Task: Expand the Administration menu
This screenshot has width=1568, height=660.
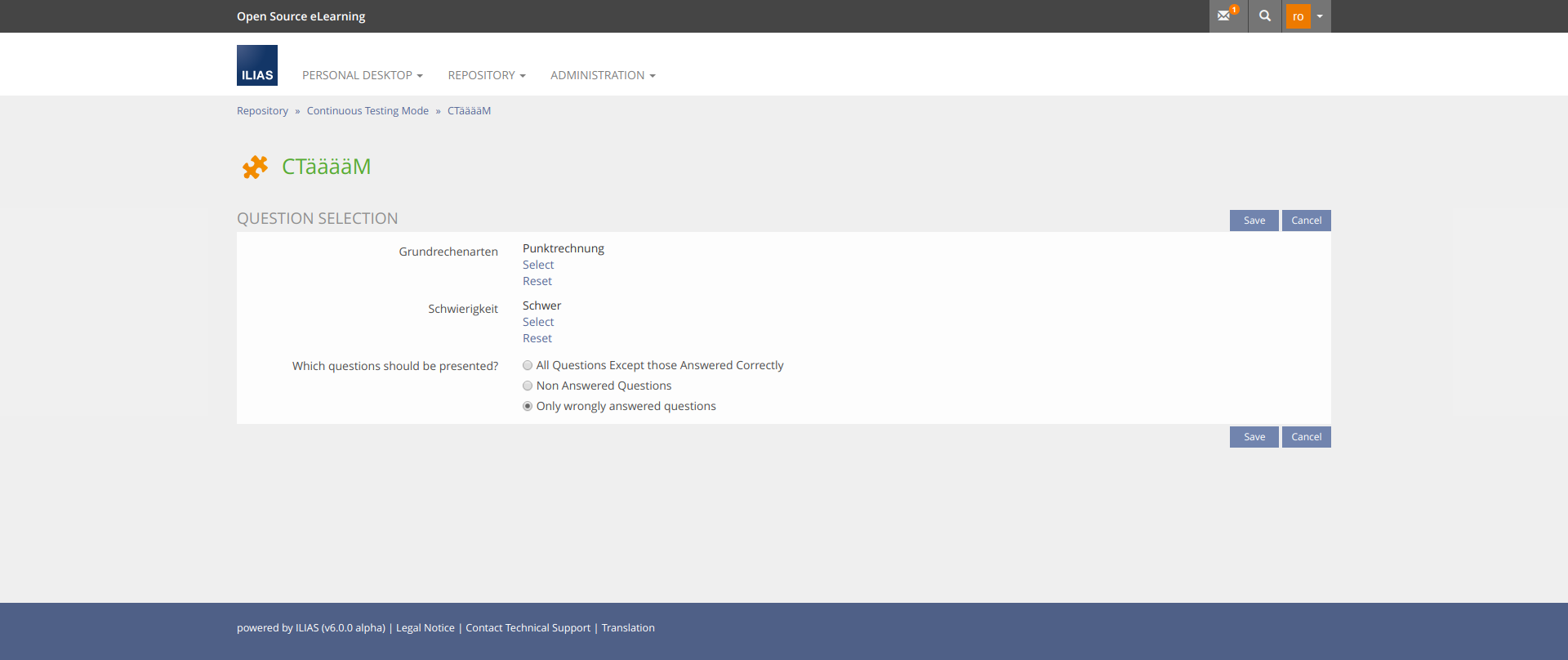Action: click(x=603, y=75)
